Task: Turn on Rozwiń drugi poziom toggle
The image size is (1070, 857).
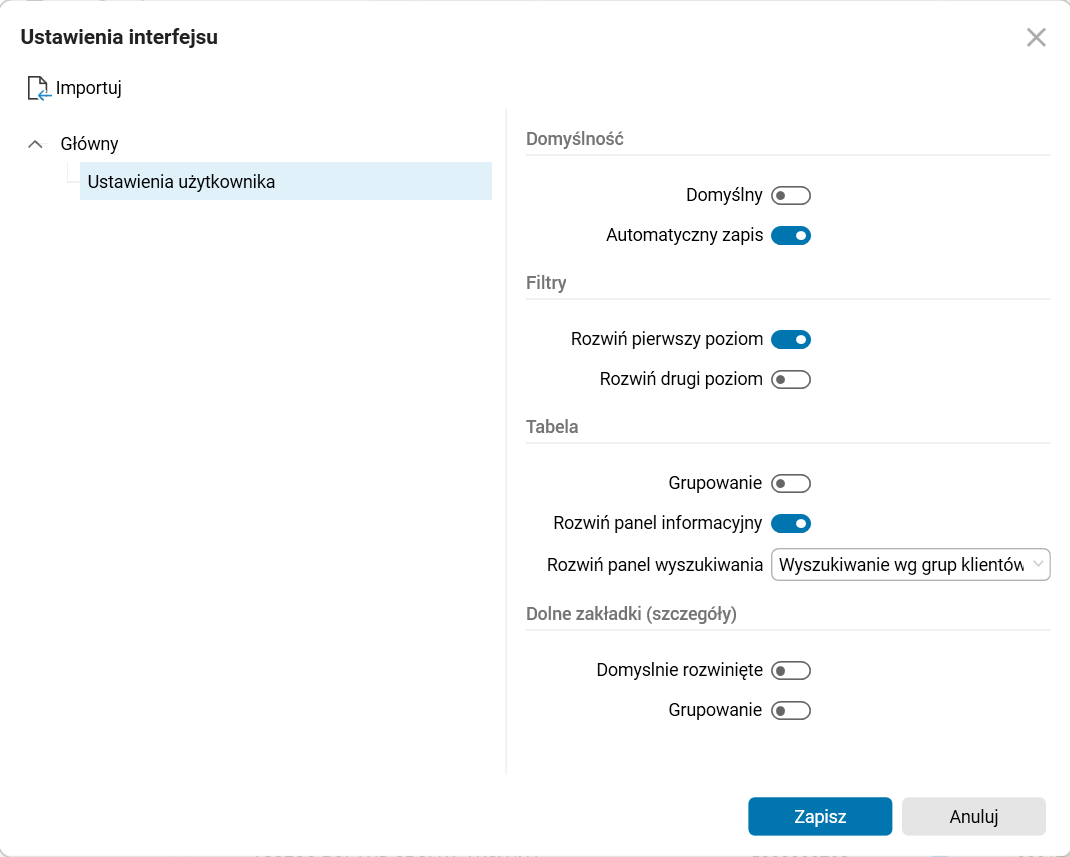Action: [x=790, y=380]
